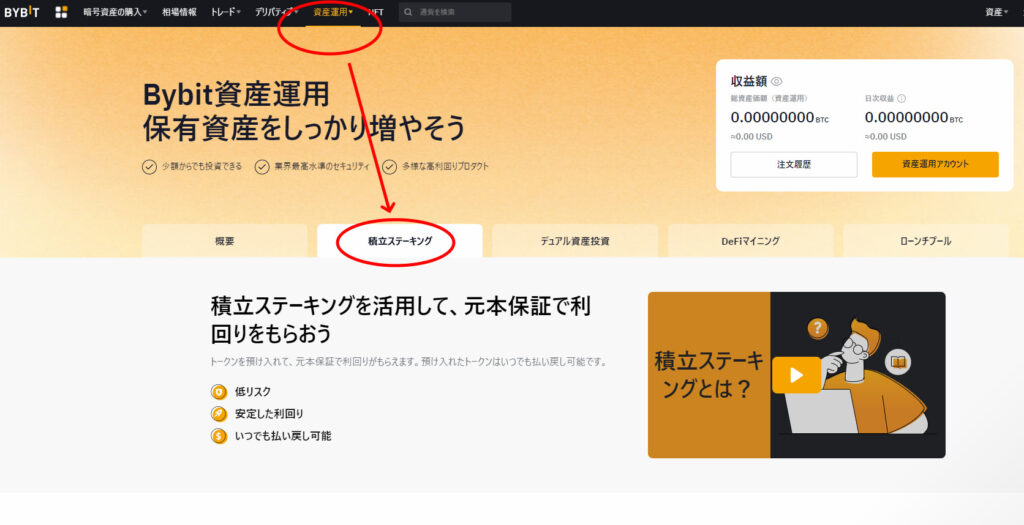Click checkmark icon beside 少額からでも投資できる
Screen dimensions: 1024x525
click(149, 167)
